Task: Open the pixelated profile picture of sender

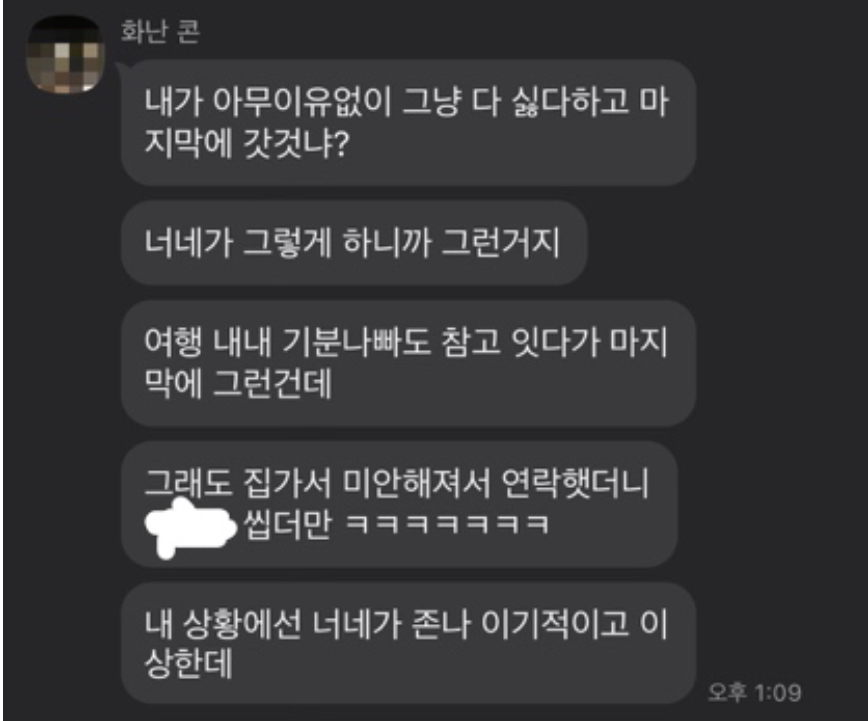Action: pyautogui.click(x=65, y=55)
